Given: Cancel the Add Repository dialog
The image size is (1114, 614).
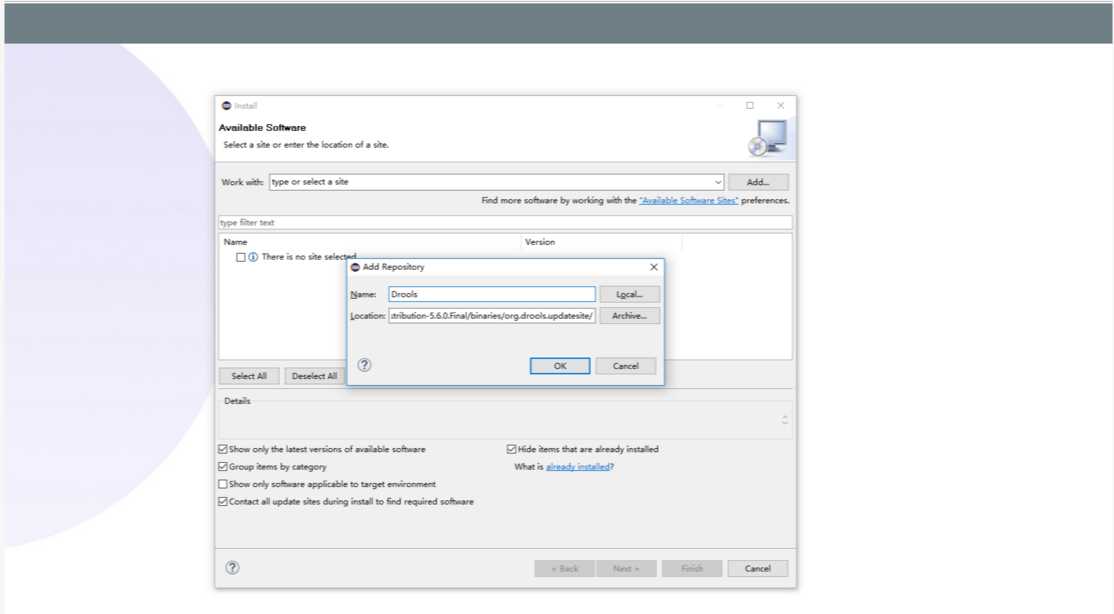Looking at the screenshot, I should (625, 366).
